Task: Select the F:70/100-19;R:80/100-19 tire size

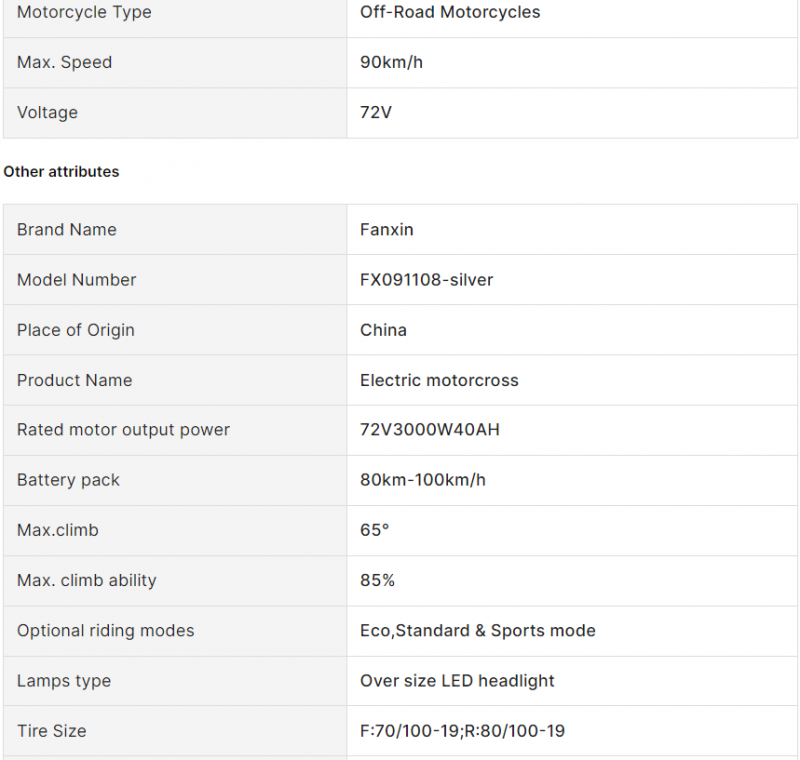Action: click(462, 731)
